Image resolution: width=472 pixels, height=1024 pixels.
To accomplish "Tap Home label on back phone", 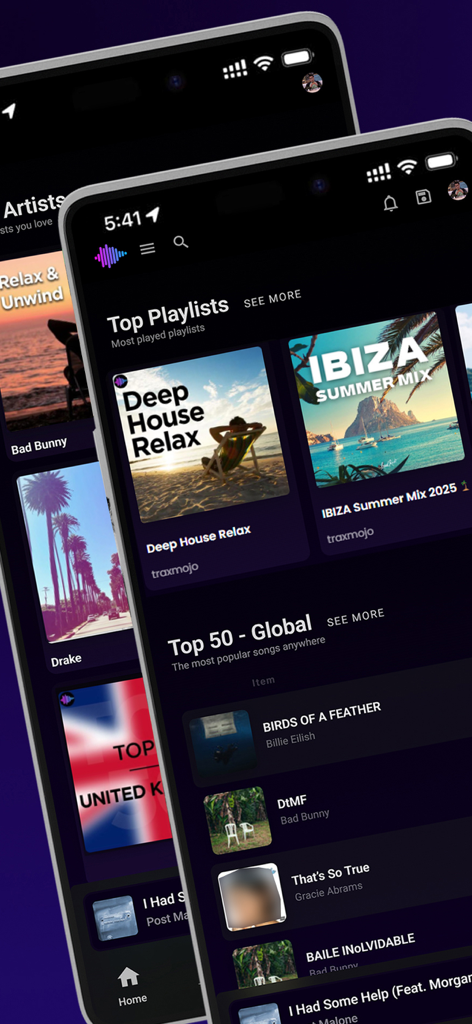I will (x=133, y=1000).
